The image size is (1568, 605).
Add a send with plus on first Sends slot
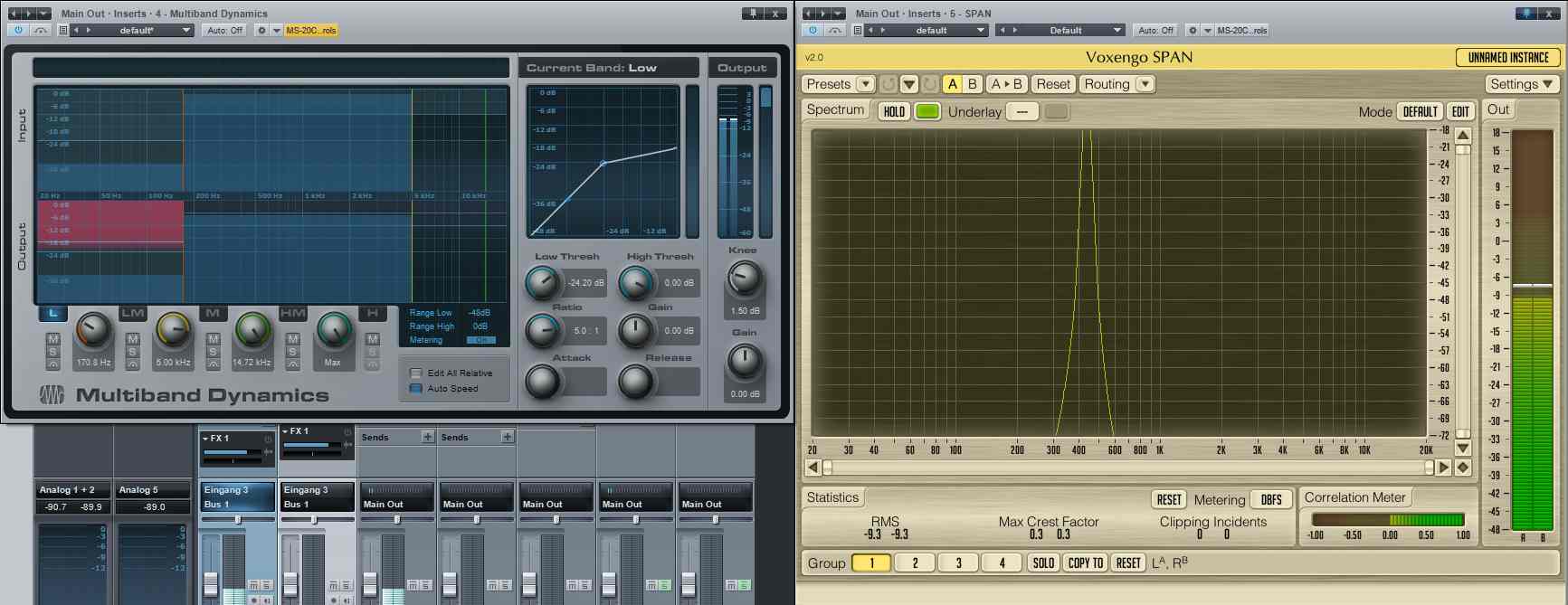coord(428,437)
